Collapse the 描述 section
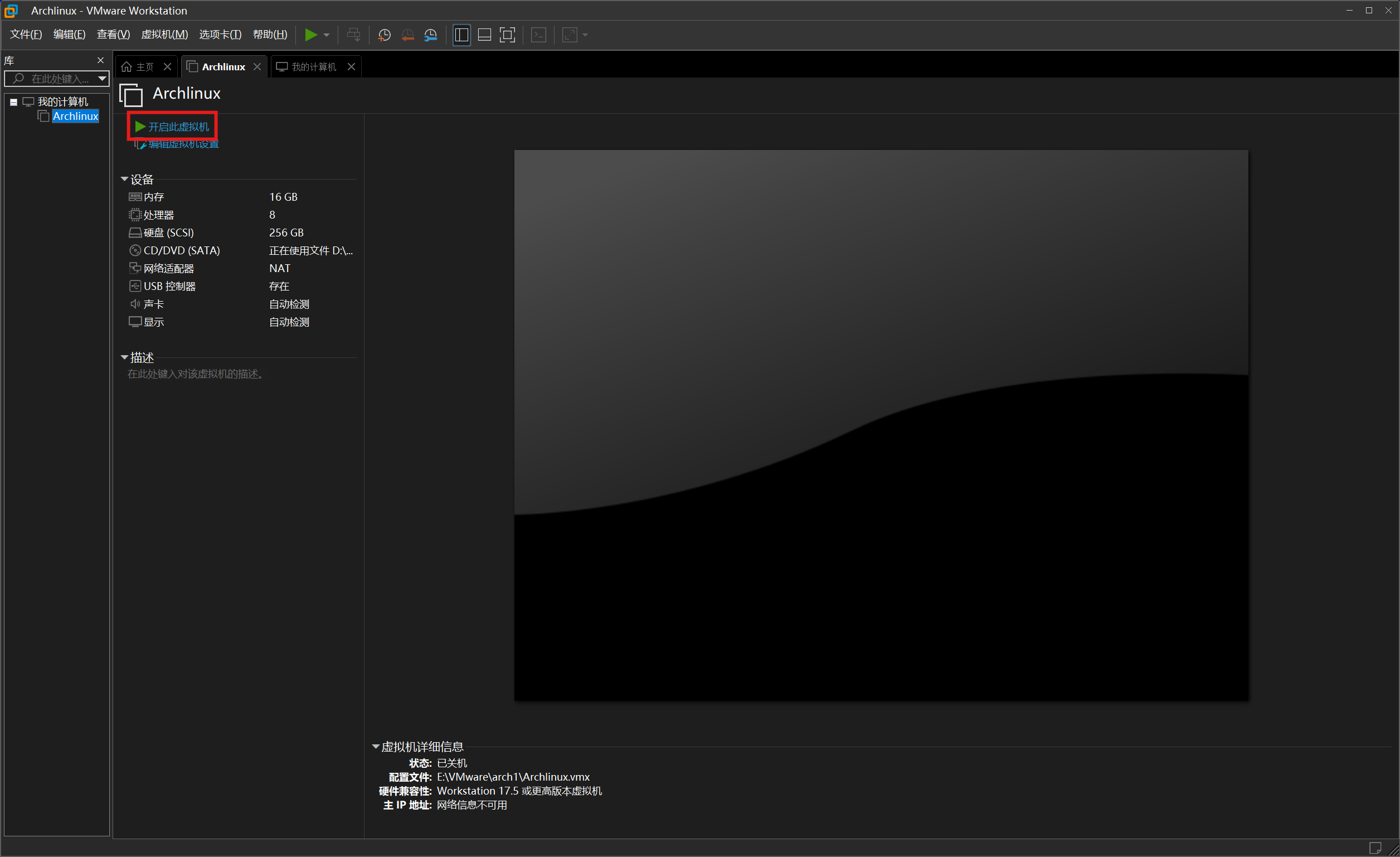 tap(124, 357)
